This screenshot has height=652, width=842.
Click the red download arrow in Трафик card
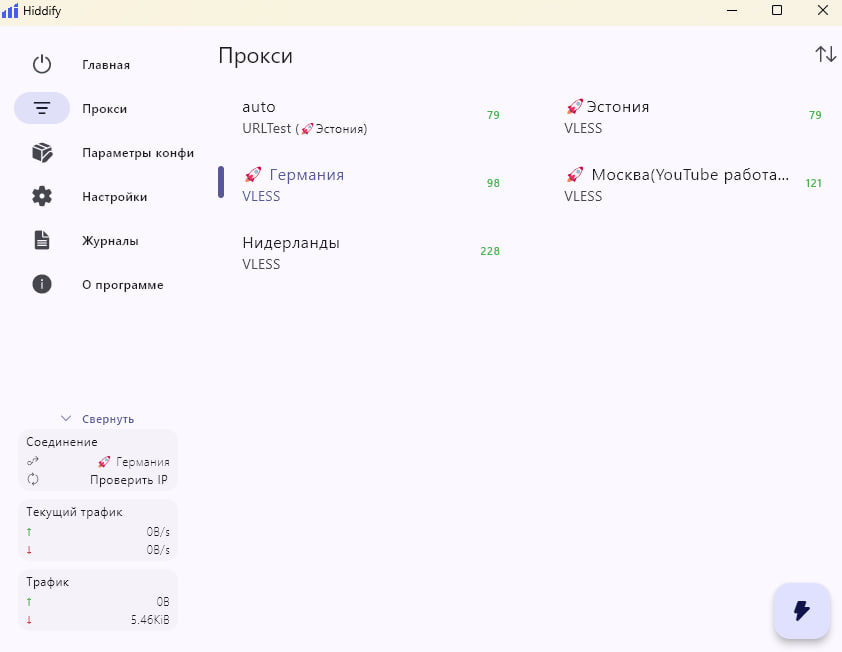(x=29, y=620)
